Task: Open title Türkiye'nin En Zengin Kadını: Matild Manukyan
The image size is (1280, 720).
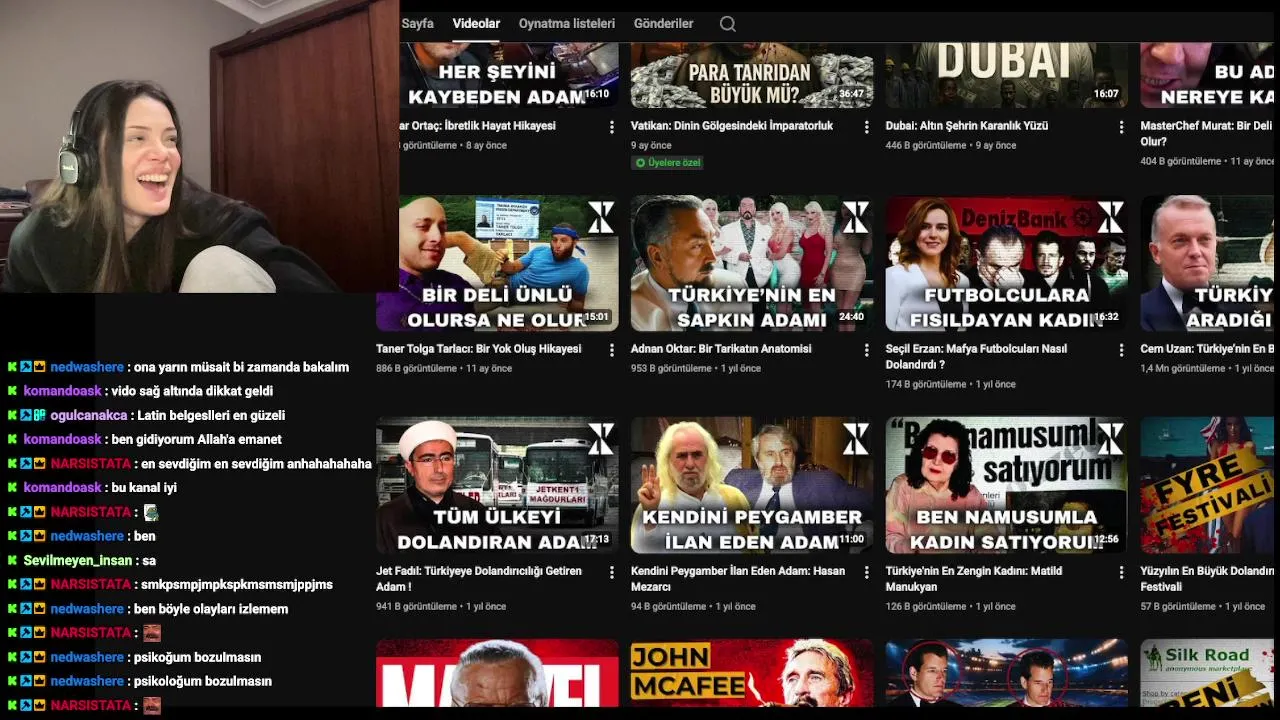Action: coord(974,578)
